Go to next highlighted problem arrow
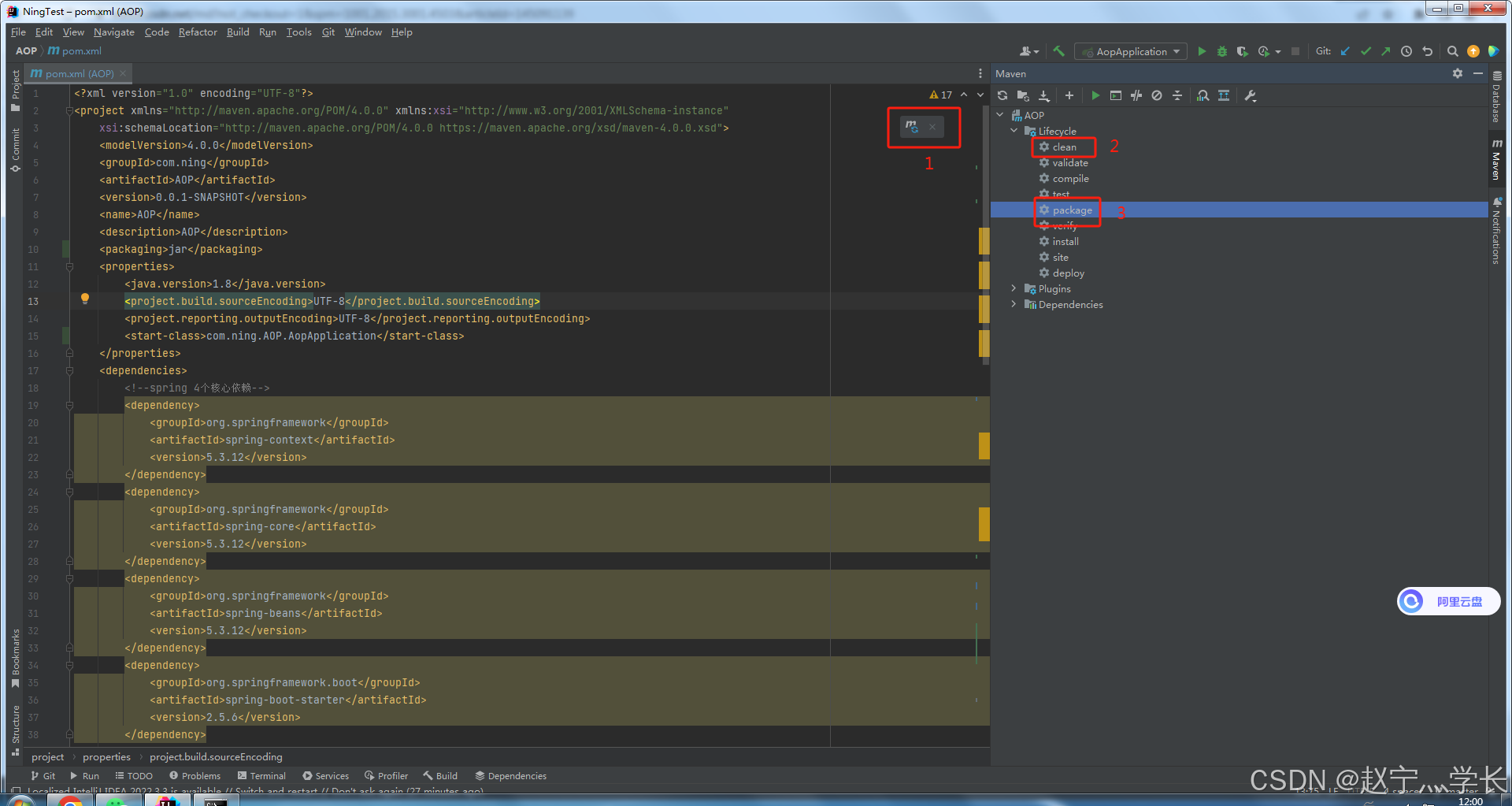The height and width of the screenshot is (806, 1512). [x=980, y=95]
